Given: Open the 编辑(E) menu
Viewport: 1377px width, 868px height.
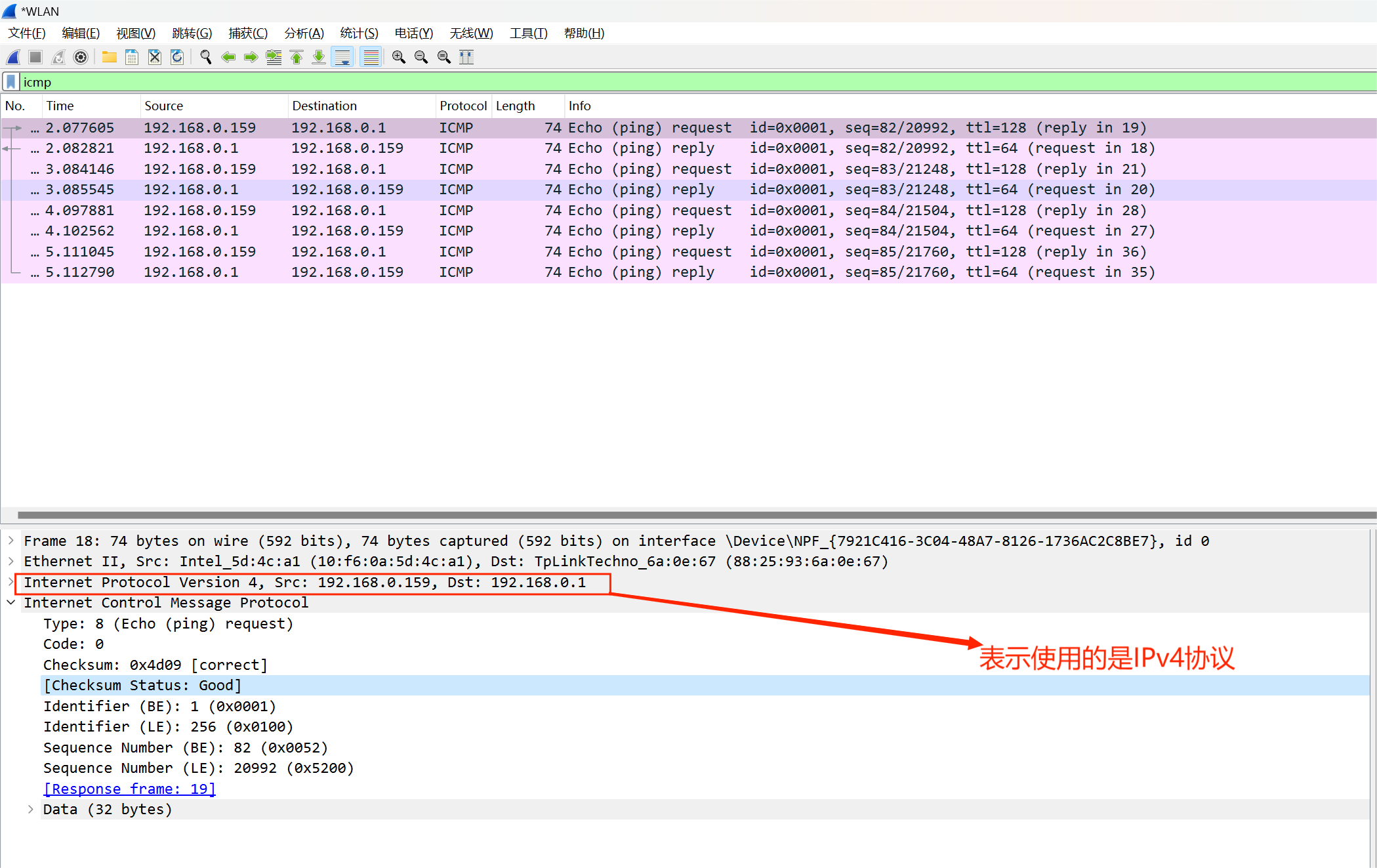Looking at the screenshot, I should pos(81,33).
